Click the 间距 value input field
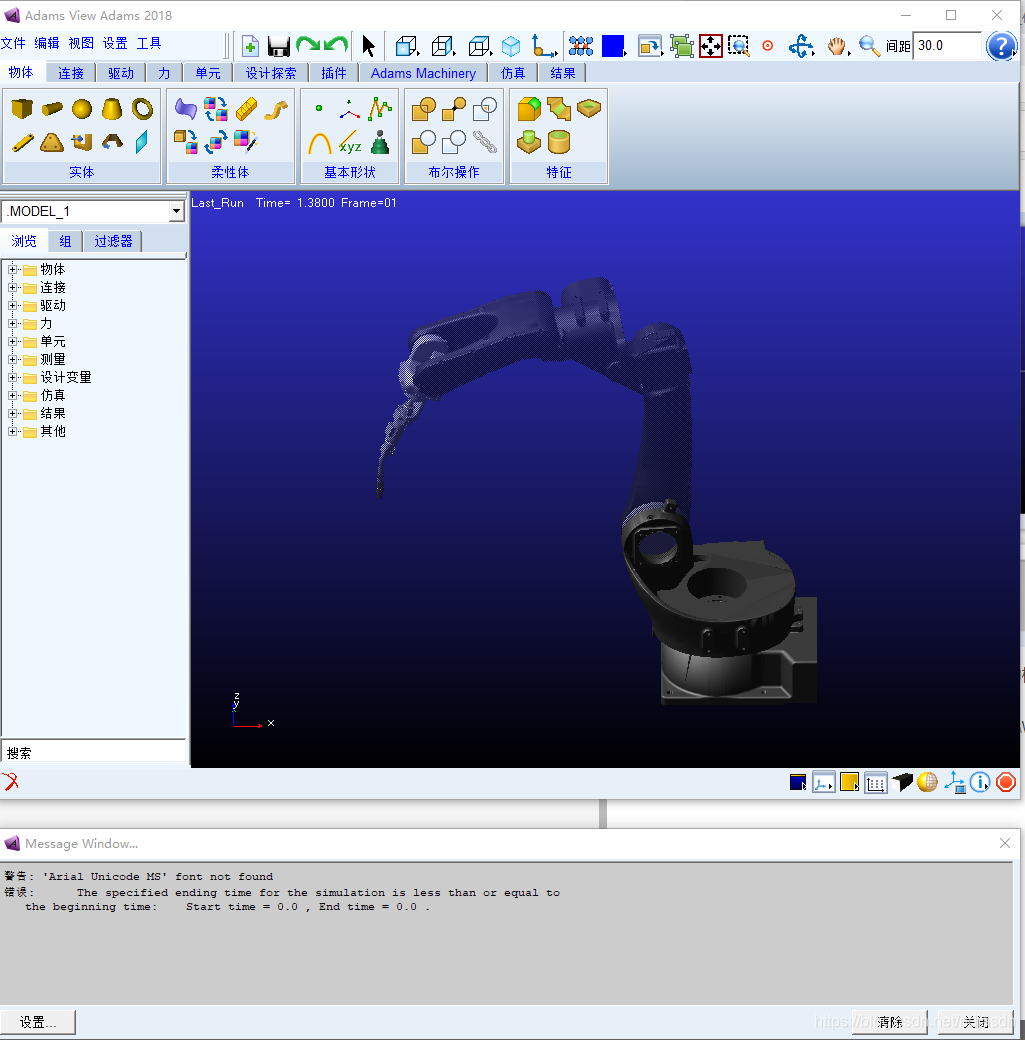This screenshot has width=1025, height=1040. point(946,46)
